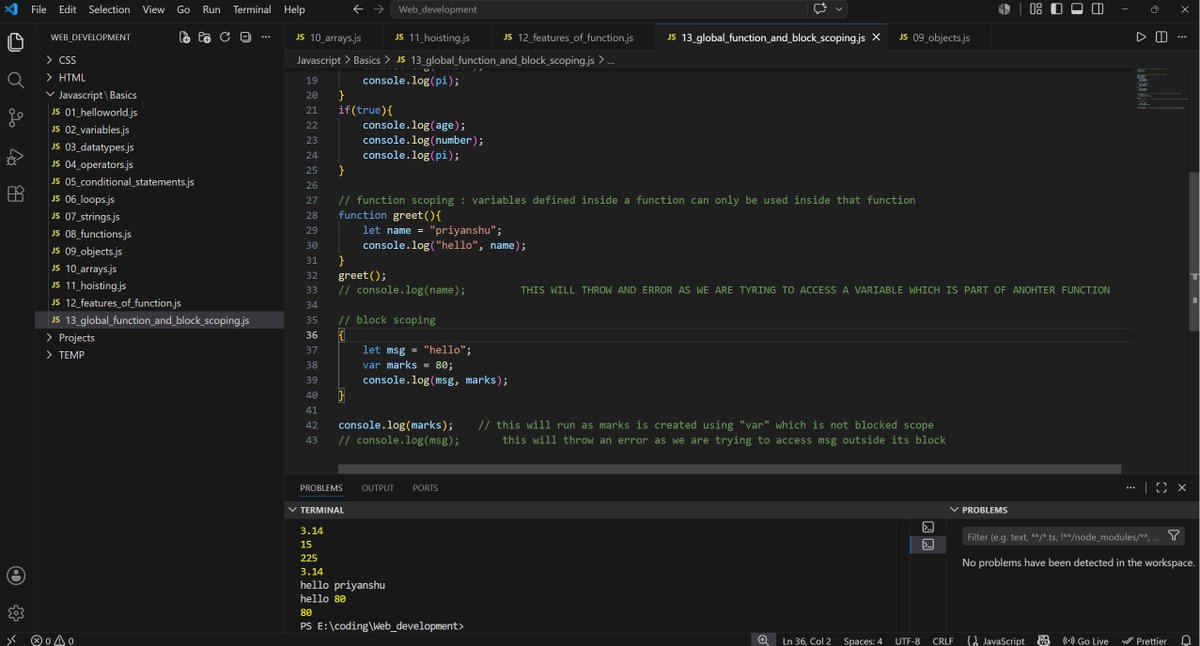The image size is (1200, 646).
Task: Switch to the 10_arrays.js editor tab
Action: point(334,37)
